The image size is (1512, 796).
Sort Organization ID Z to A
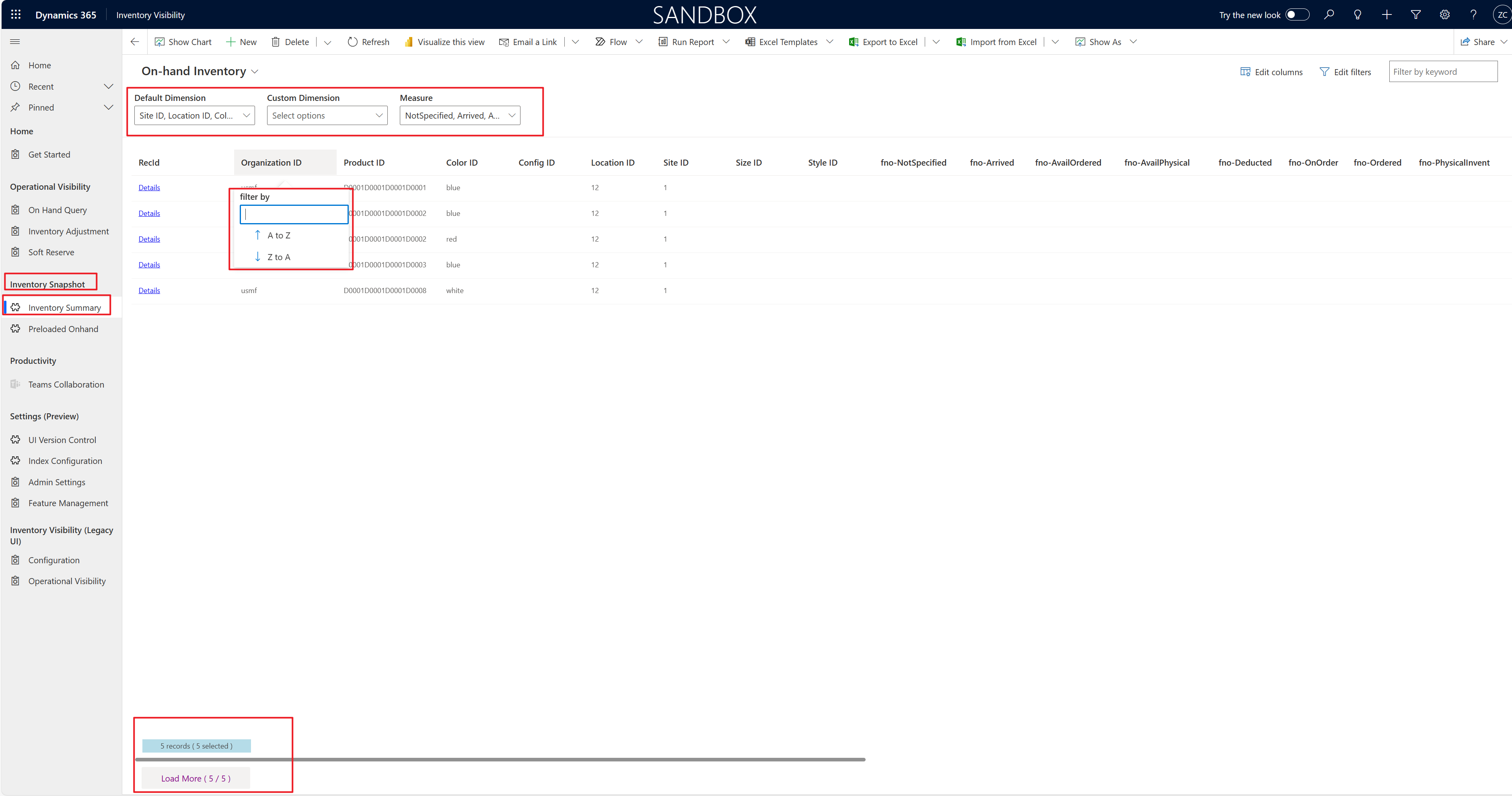[278, 257]
